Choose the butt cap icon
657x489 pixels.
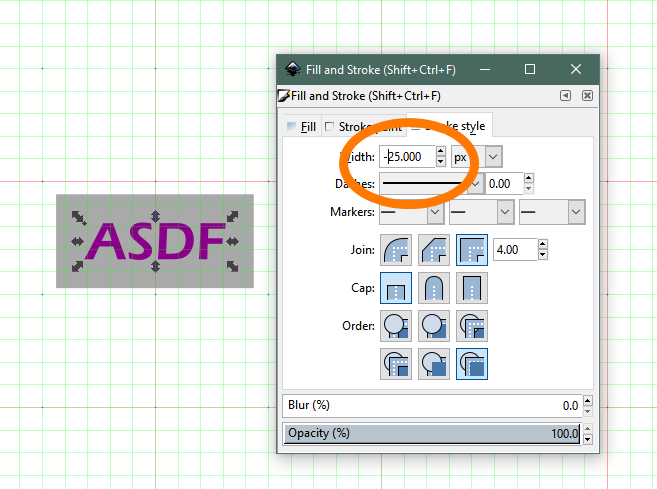(395, 289)
